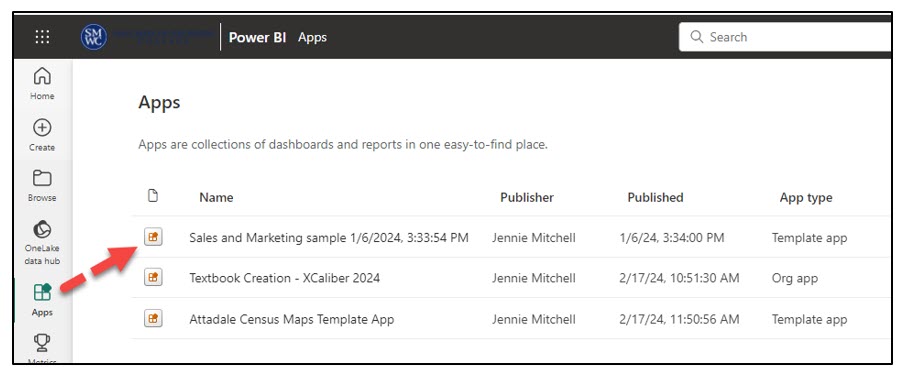Open the Create page in the sidebar
The width and height of the screenshot is (904, 375).
[x=42, y=136]
